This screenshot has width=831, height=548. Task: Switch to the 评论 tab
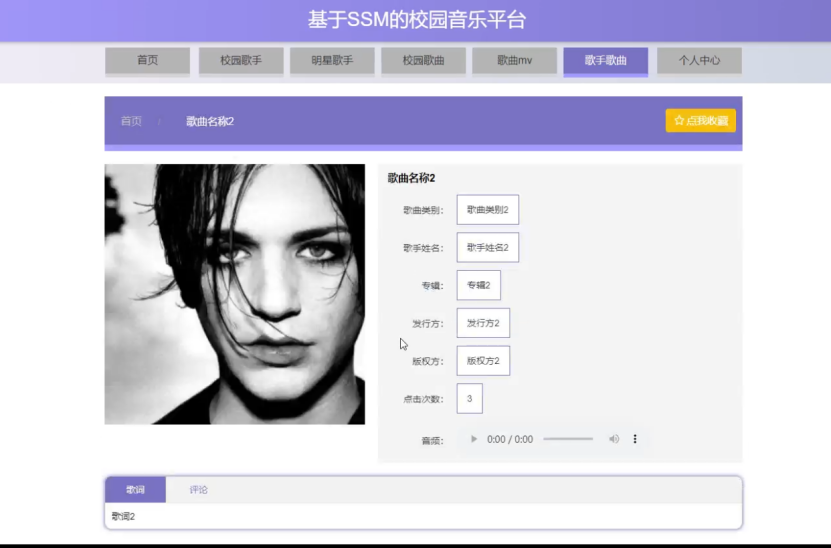tap(198, 490)
